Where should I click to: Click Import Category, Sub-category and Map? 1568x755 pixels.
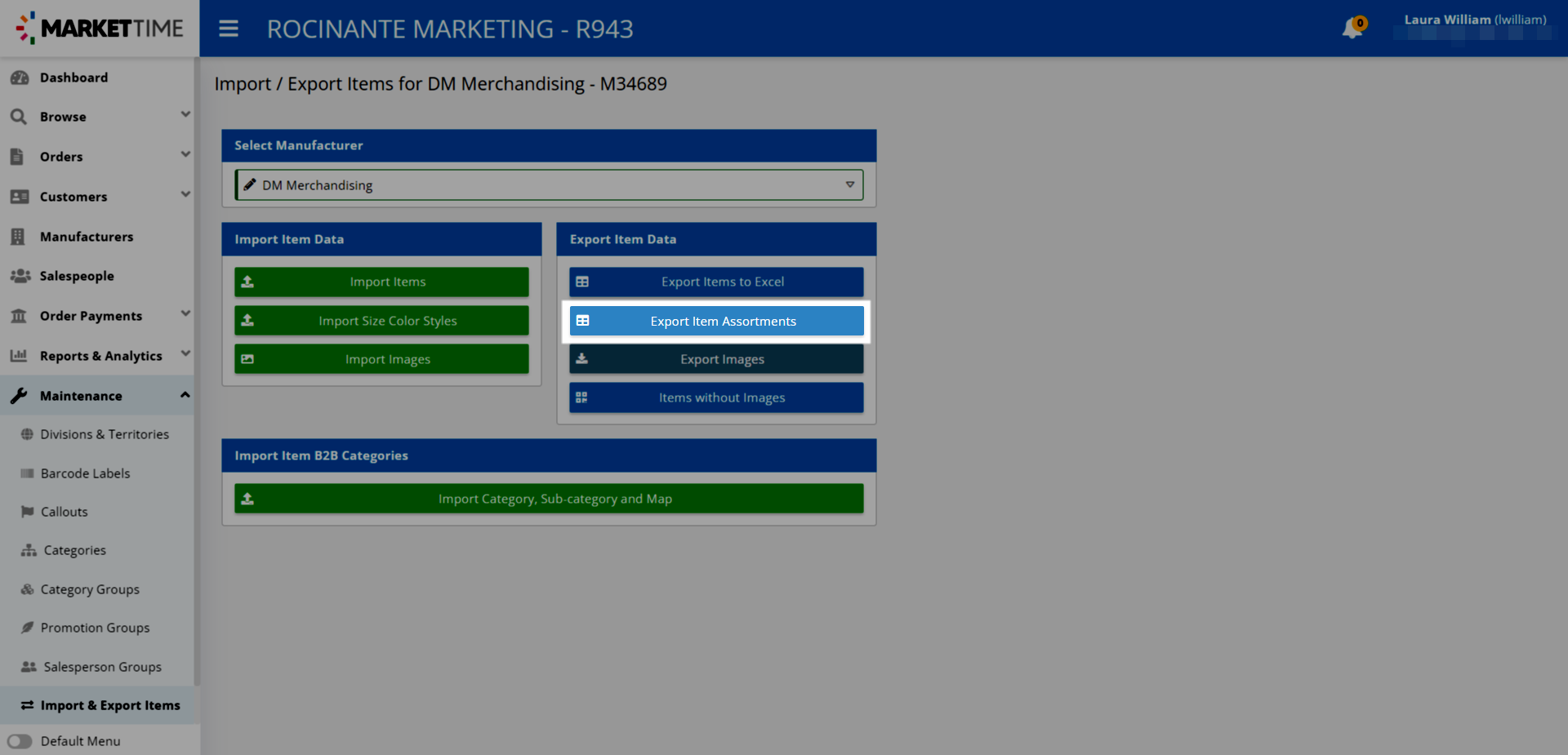tap(549, 499)
